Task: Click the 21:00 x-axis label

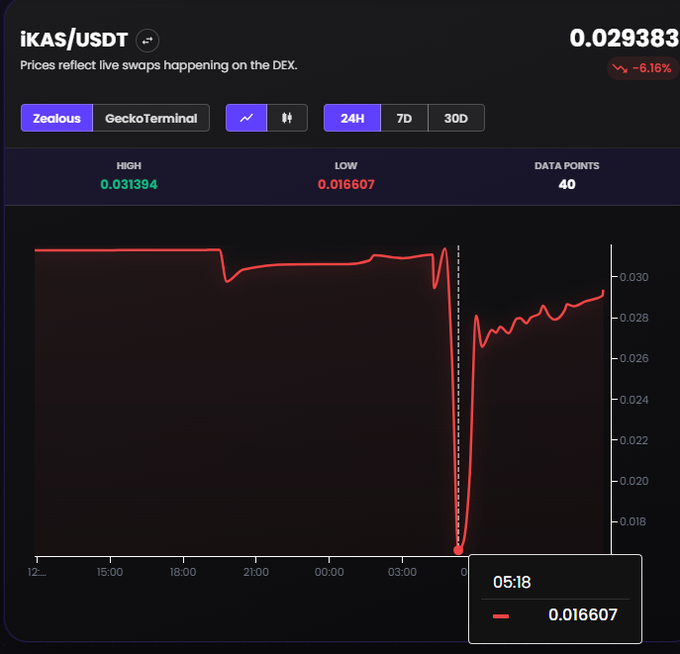Action: click(x=256, y=572)
